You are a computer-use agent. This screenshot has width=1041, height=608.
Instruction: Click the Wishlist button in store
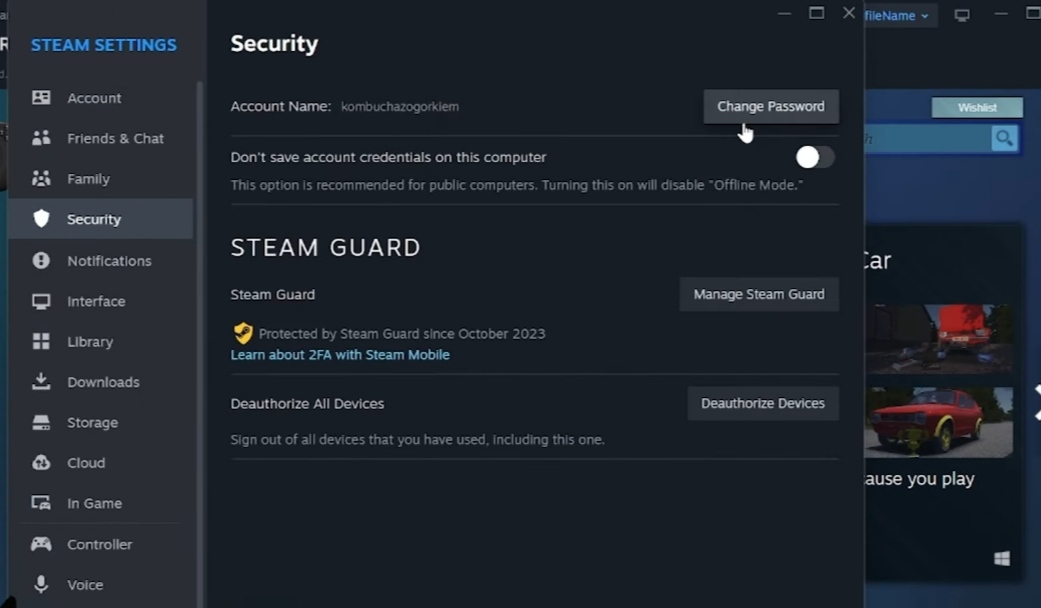pyautogui.click(x=977, y=107)
